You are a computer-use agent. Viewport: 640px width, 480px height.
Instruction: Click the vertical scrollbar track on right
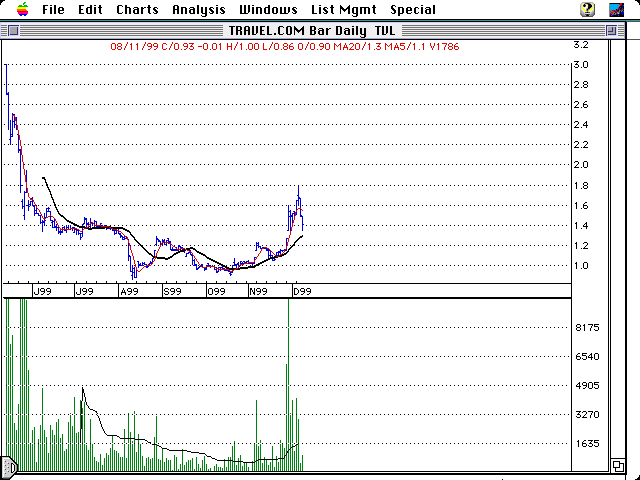(x=618, y=249)
